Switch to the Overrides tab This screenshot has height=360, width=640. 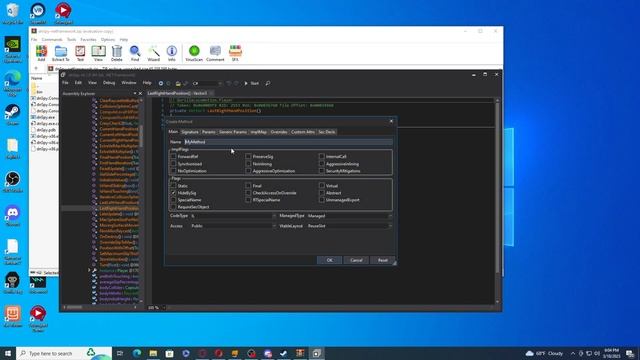point(279,132)
